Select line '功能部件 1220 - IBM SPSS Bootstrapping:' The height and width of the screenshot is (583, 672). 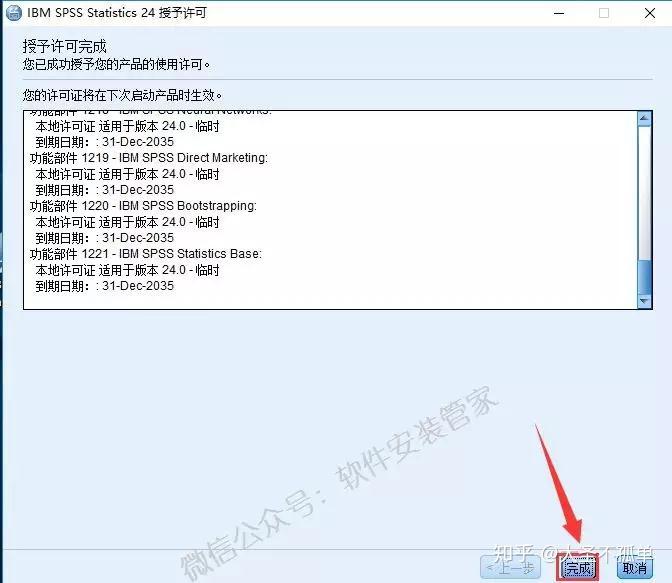coord(143,206)
